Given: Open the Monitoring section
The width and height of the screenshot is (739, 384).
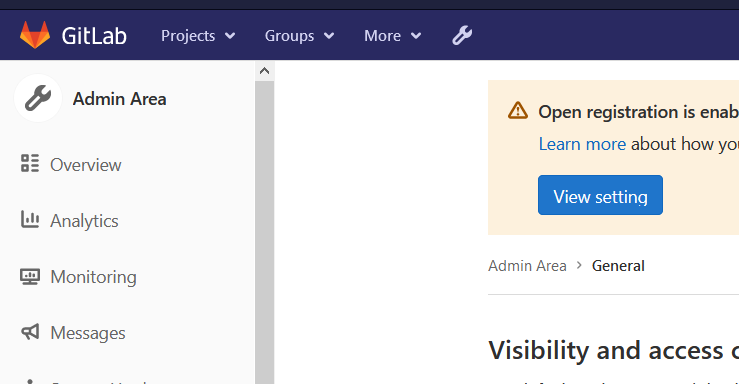Looking at the screenshot, I should pyautogui.click(x=93, y=277).
